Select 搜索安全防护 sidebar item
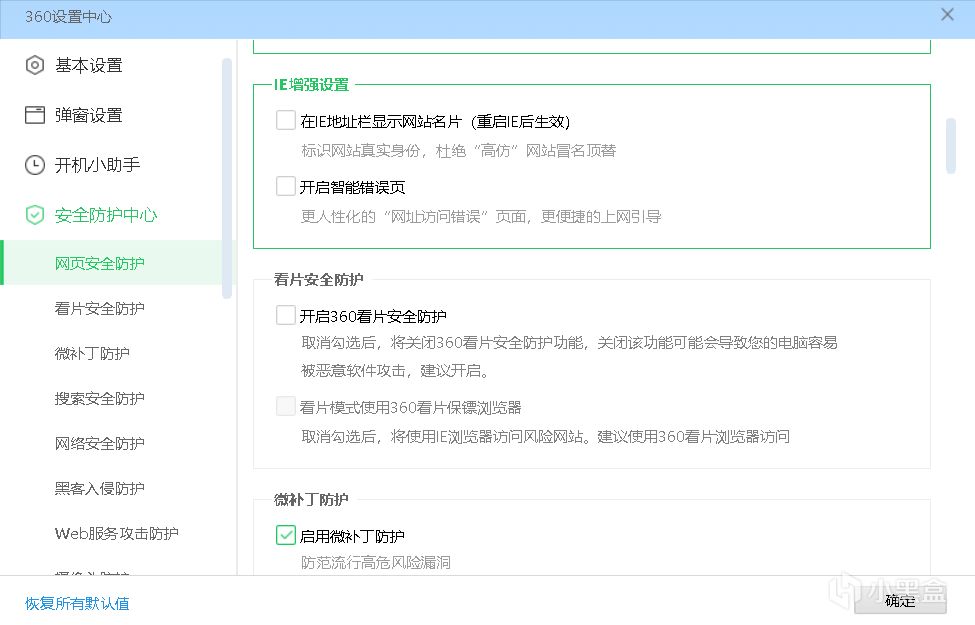Image resolution: width=975 pixels, height=625 pixels. pos(99,398)
